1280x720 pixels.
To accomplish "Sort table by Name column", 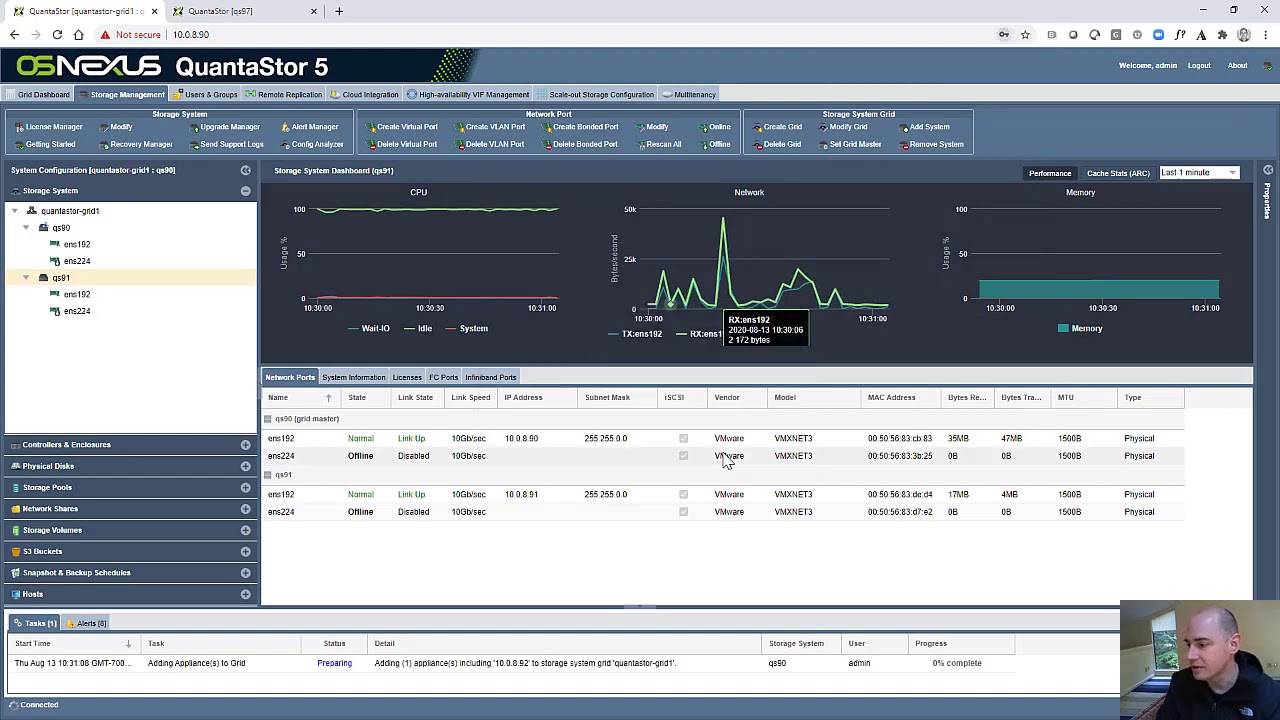I will tap(298, 398).
